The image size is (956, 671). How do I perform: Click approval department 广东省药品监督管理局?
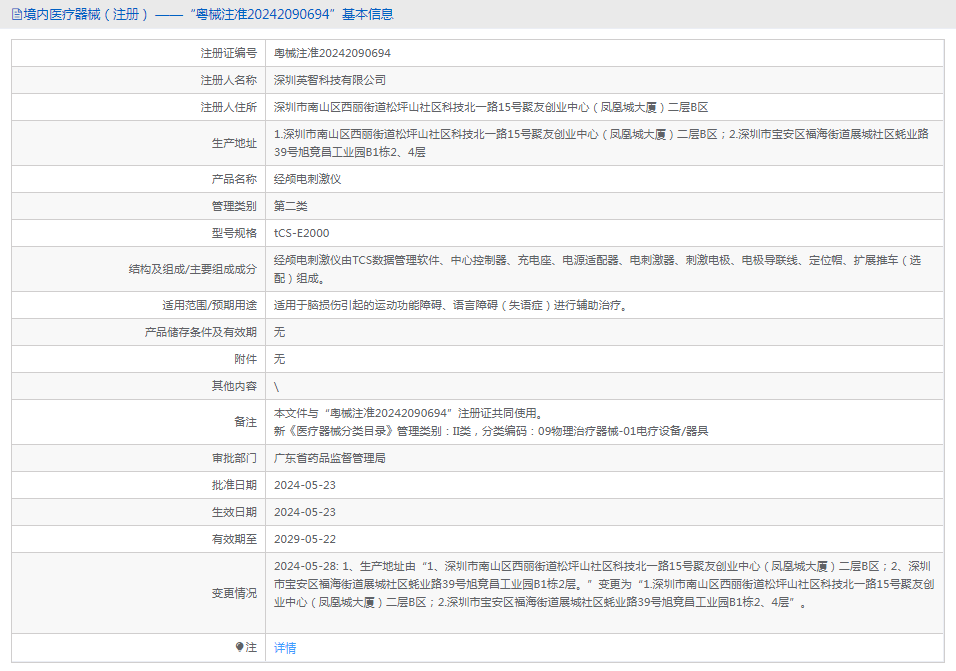coord(330,458)
